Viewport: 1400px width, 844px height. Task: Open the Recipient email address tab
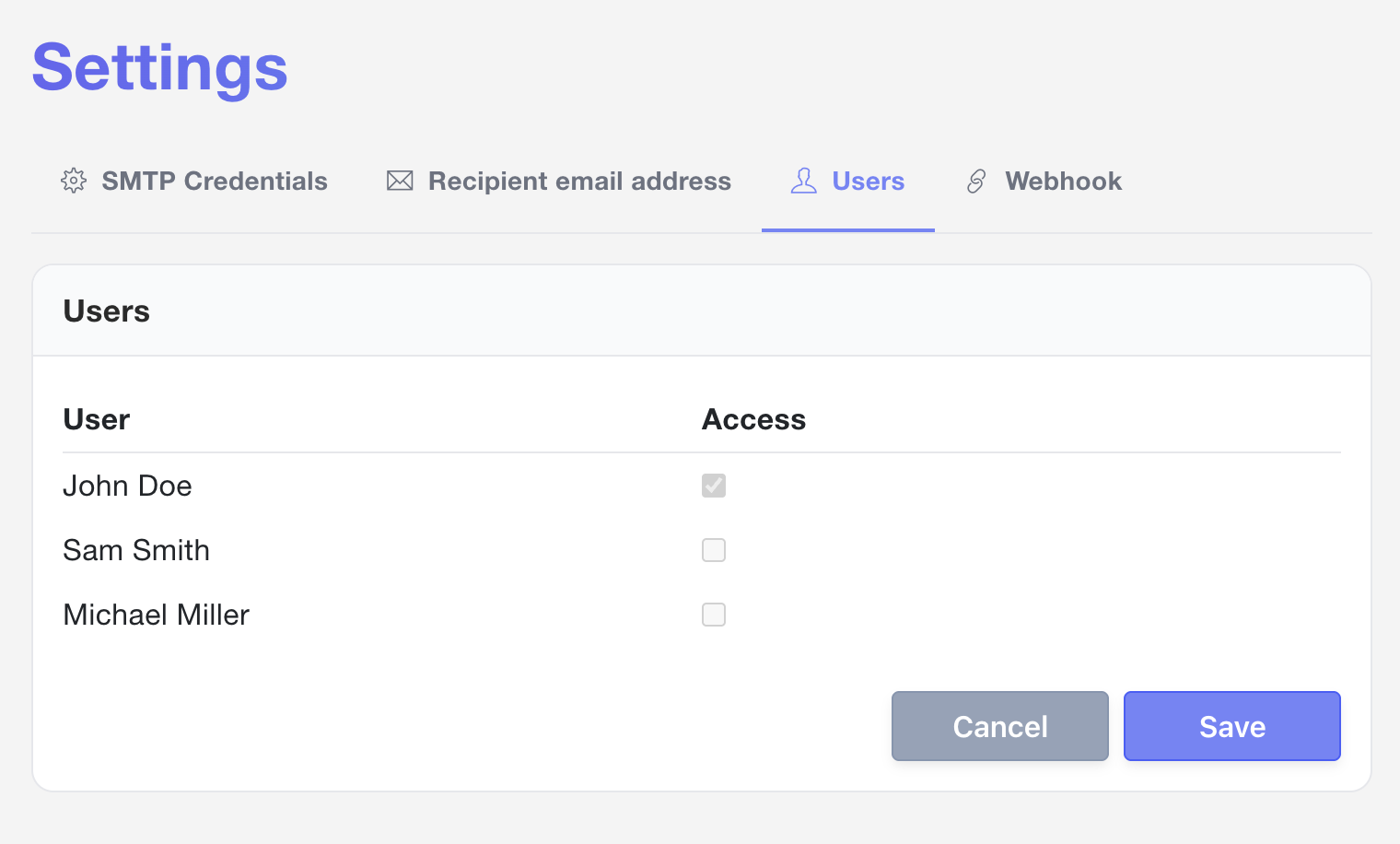click(578, 181)
